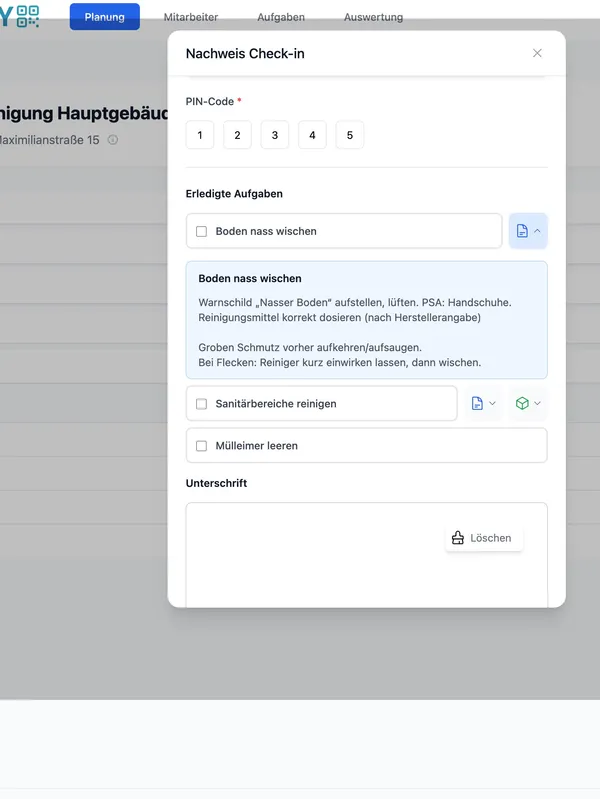This screenshot has width=600, height=799.
Task: Open the document notes for Sanitärbereiche reinigen
Action: [477, 404]
